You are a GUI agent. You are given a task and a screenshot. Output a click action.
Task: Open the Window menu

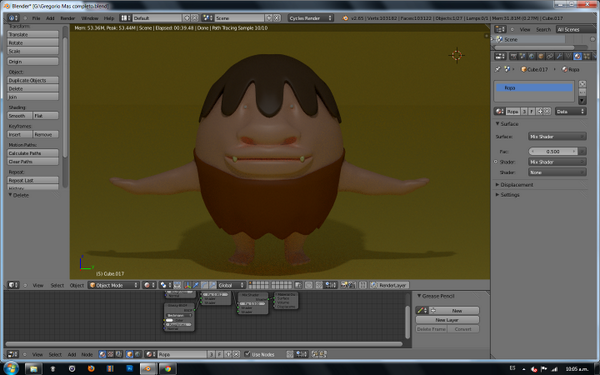(x=90, y=18)
